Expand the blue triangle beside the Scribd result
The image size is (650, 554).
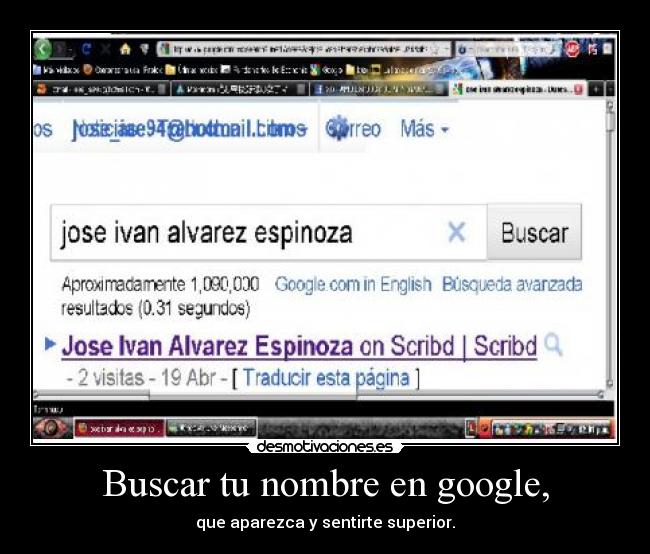(50, 344)
